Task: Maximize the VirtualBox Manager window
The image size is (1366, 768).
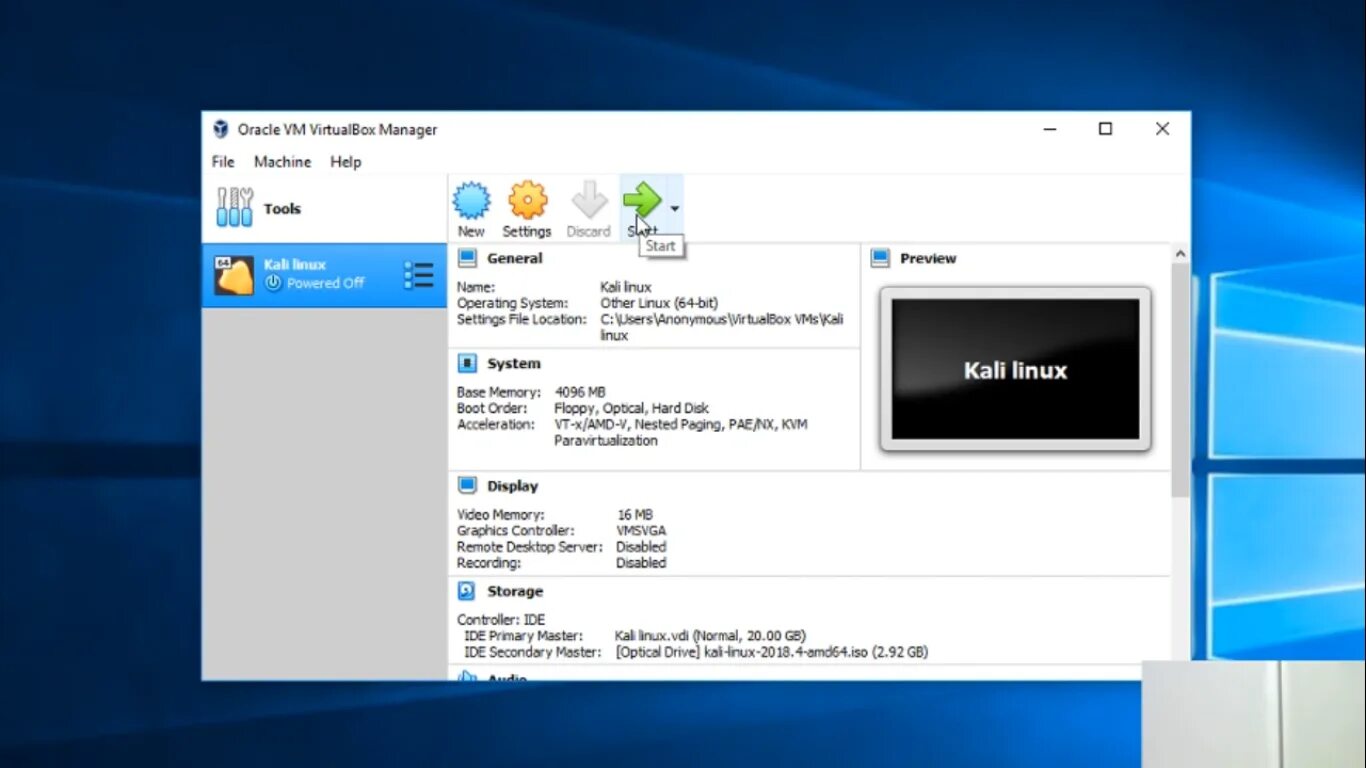Action: (x=1105, y=129)
